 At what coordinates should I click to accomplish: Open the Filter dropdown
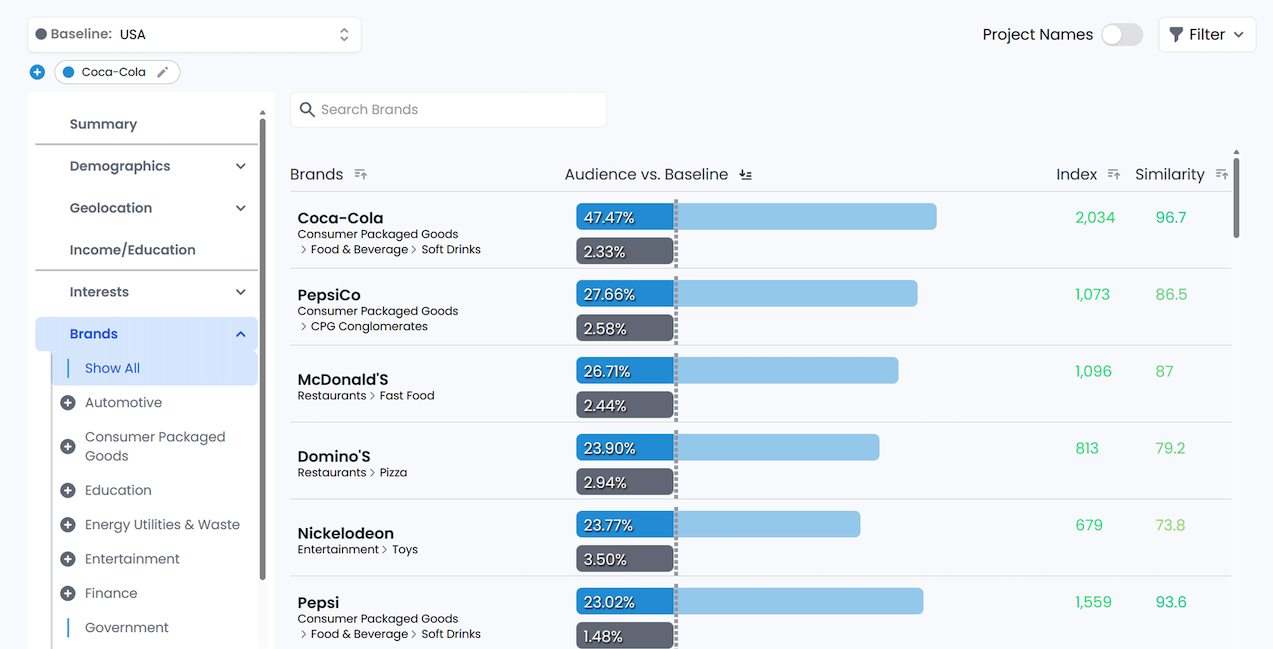1207,34
